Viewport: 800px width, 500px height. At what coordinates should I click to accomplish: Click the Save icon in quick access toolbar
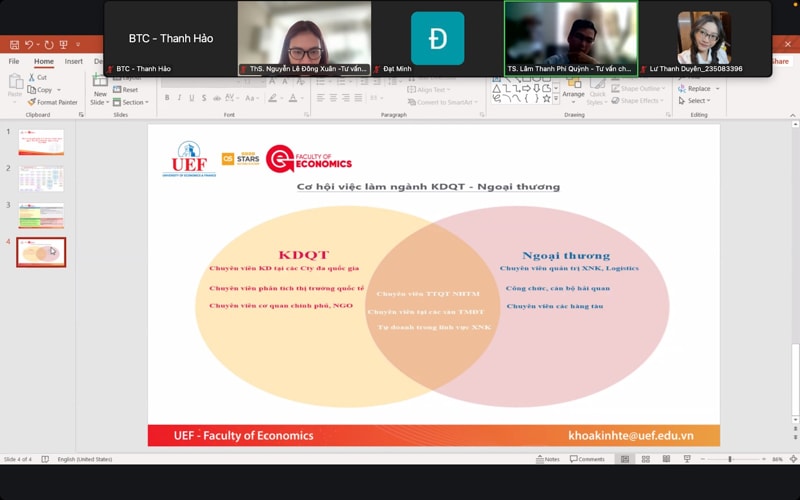pos(14,45)
